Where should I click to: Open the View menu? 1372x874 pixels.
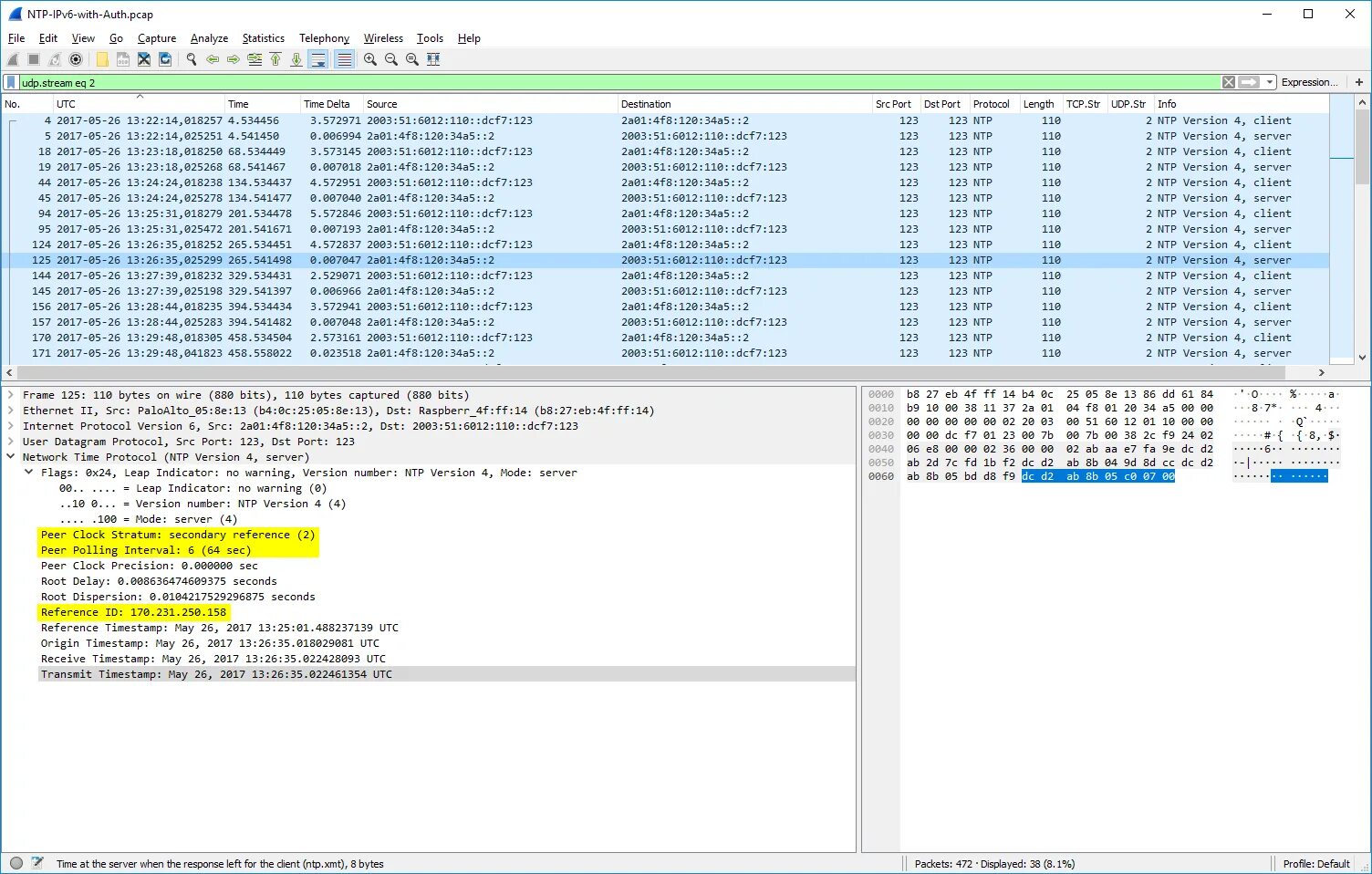[x=83, y=38]
